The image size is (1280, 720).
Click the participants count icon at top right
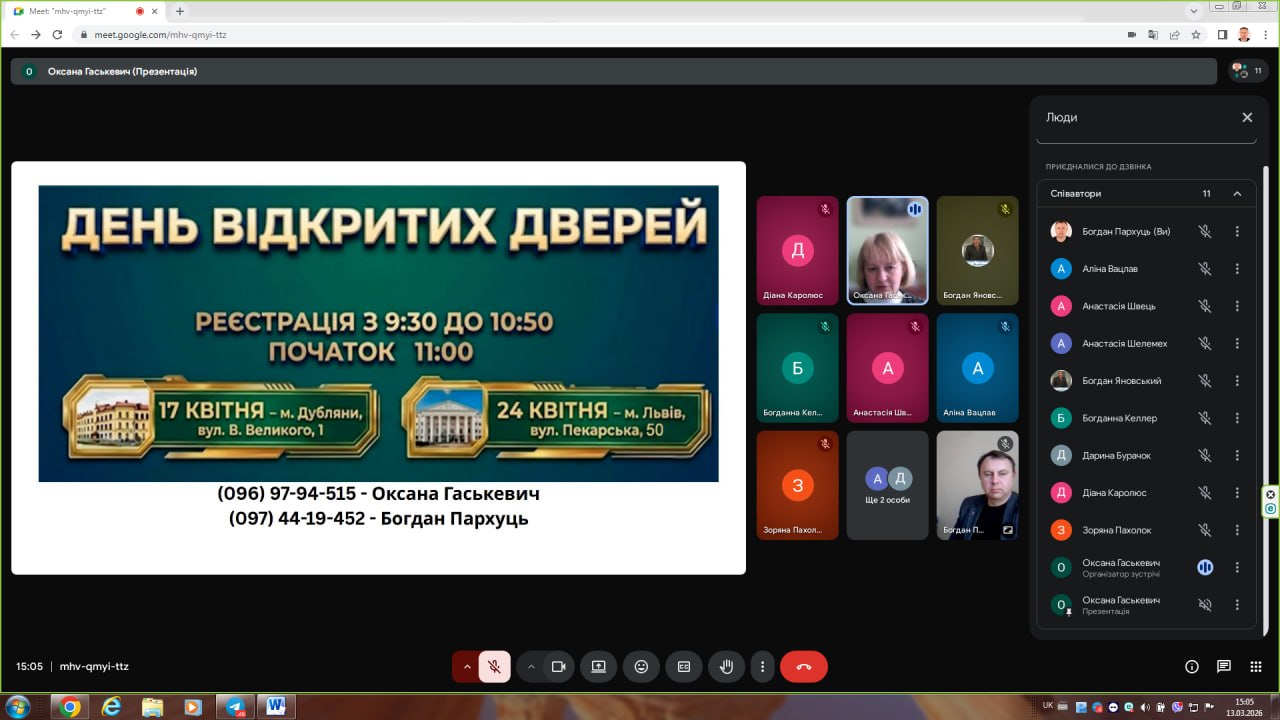click(1246, 71)
